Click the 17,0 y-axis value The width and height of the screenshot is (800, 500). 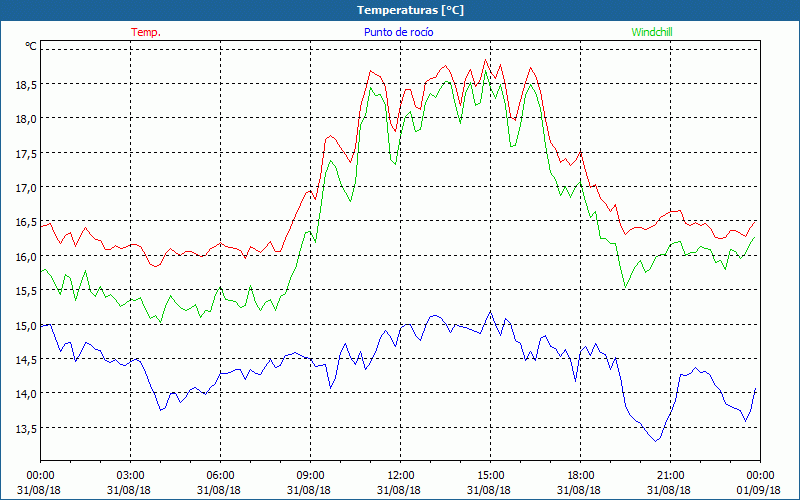coord(26,188)
